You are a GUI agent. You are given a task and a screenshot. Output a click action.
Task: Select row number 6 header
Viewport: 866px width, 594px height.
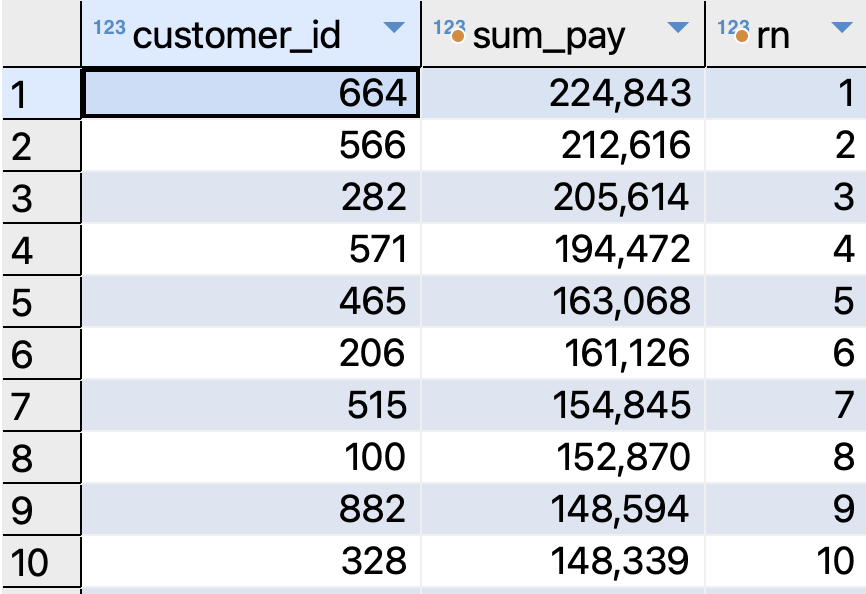click(x=41, y=353)
